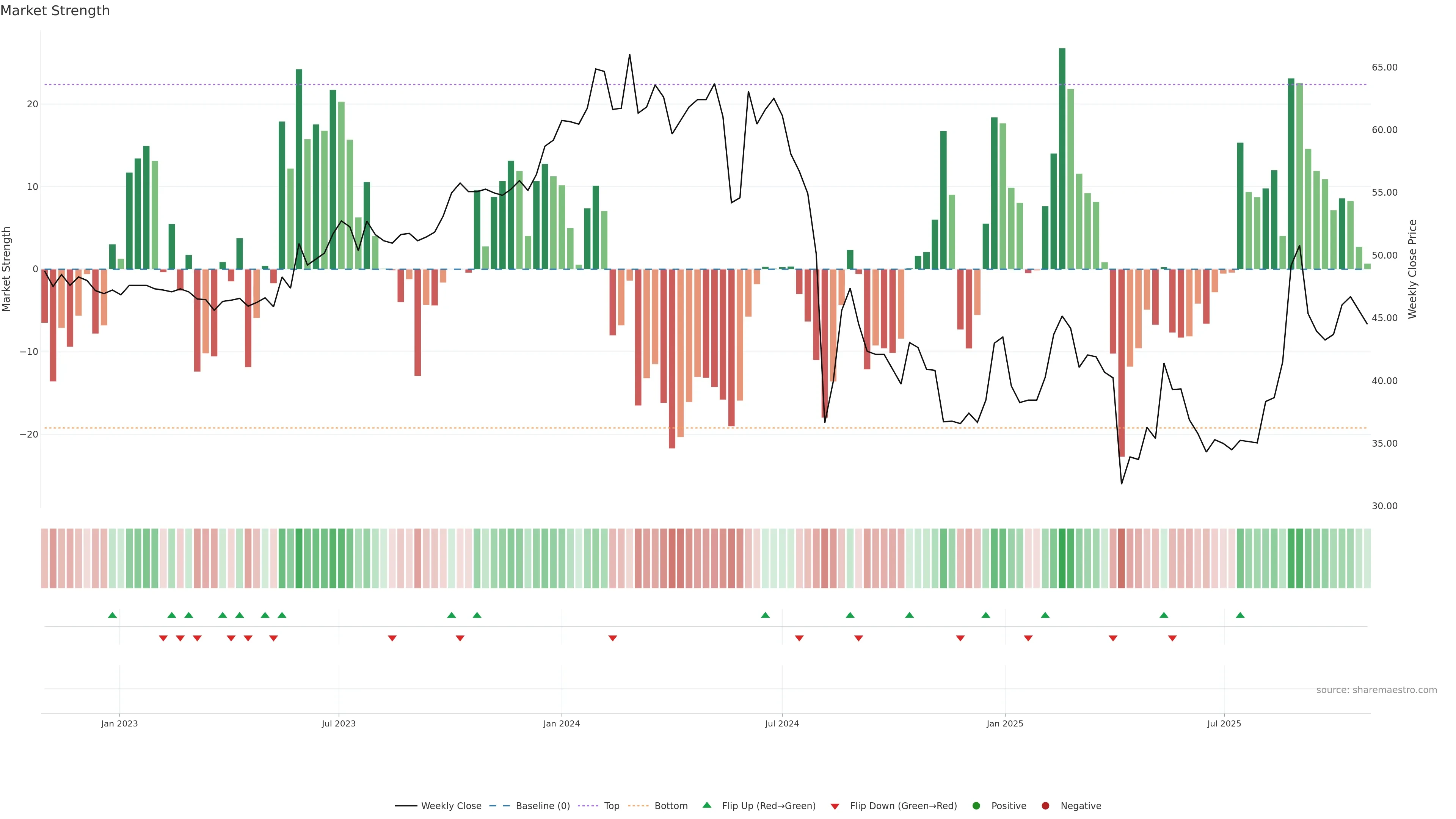The image size is (1456, 819).
Task: Click the 65.00 price axis tick label
Action: tap(1384, 67)
